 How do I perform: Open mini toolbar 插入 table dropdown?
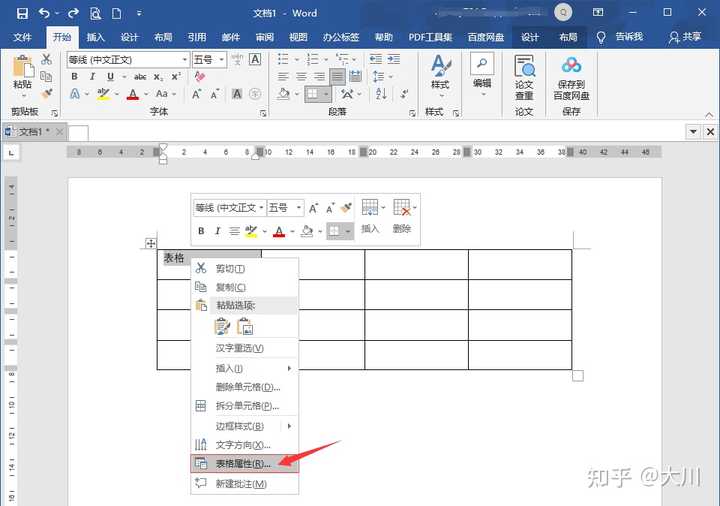[x=383, y=208]
